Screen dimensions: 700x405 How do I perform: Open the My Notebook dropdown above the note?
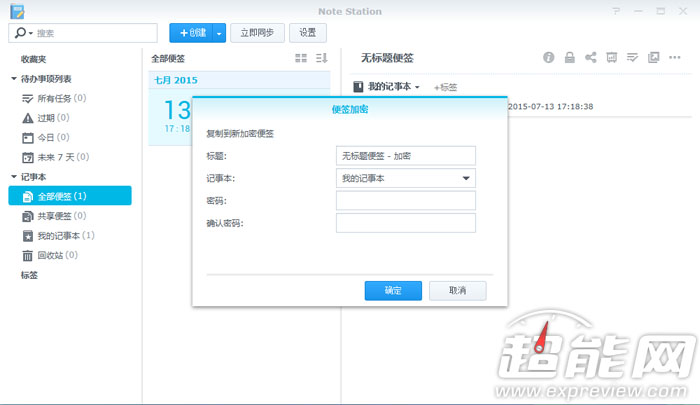[387, 87]
